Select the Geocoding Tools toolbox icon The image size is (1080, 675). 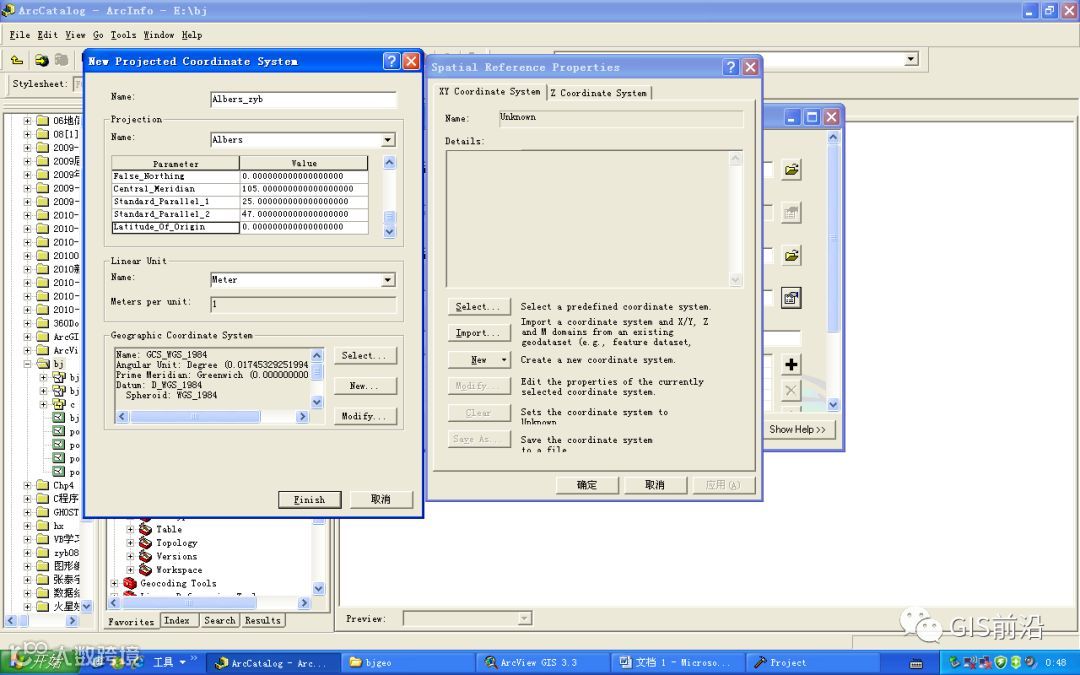[x=129, y=583]
